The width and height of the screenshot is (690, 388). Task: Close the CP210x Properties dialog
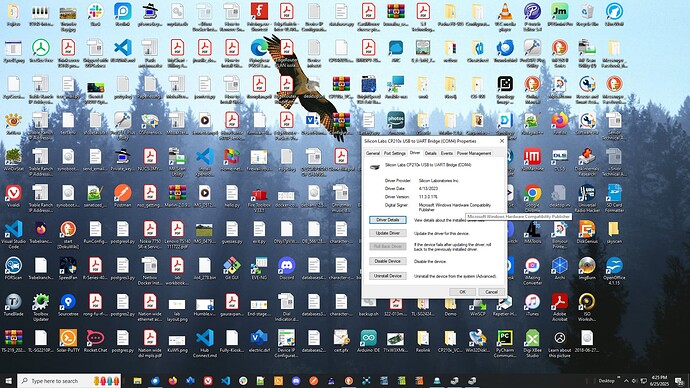(x=502, y=141)
